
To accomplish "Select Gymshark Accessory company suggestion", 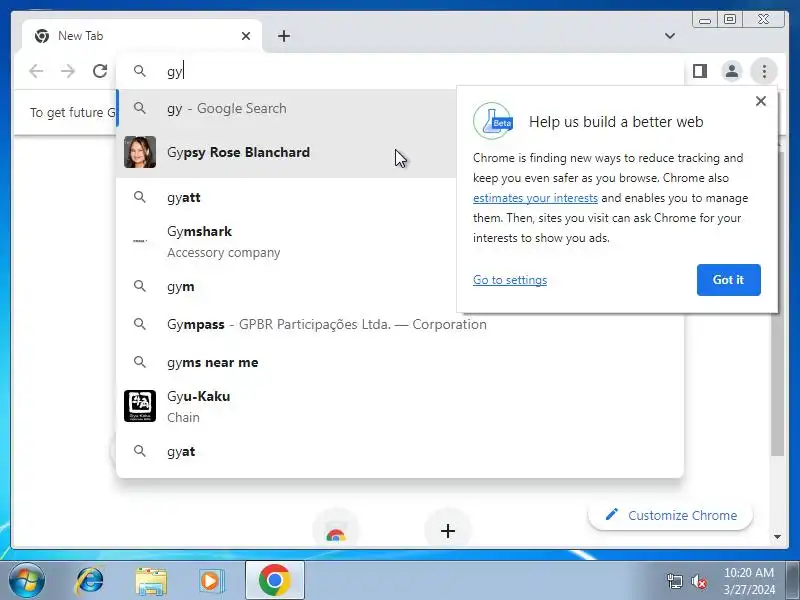I will [x=286, y=241].
